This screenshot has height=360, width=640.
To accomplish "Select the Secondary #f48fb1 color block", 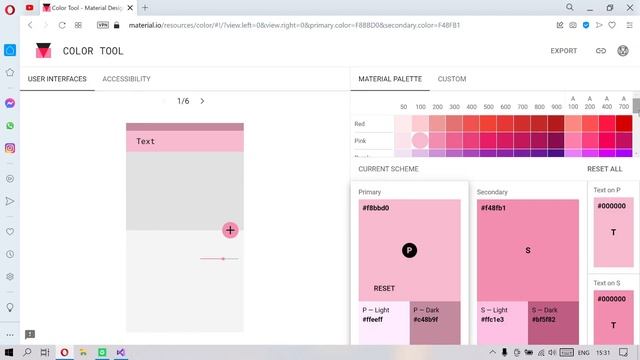I will tap(528, 250).
